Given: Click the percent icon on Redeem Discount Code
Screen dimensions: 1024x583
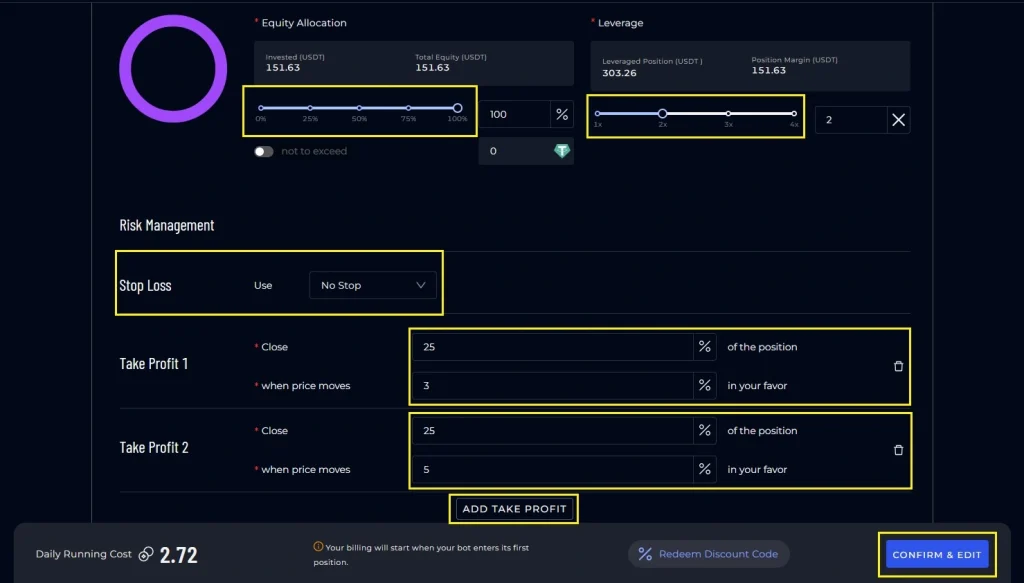Looking at the screenshot, I should [645, 553].
